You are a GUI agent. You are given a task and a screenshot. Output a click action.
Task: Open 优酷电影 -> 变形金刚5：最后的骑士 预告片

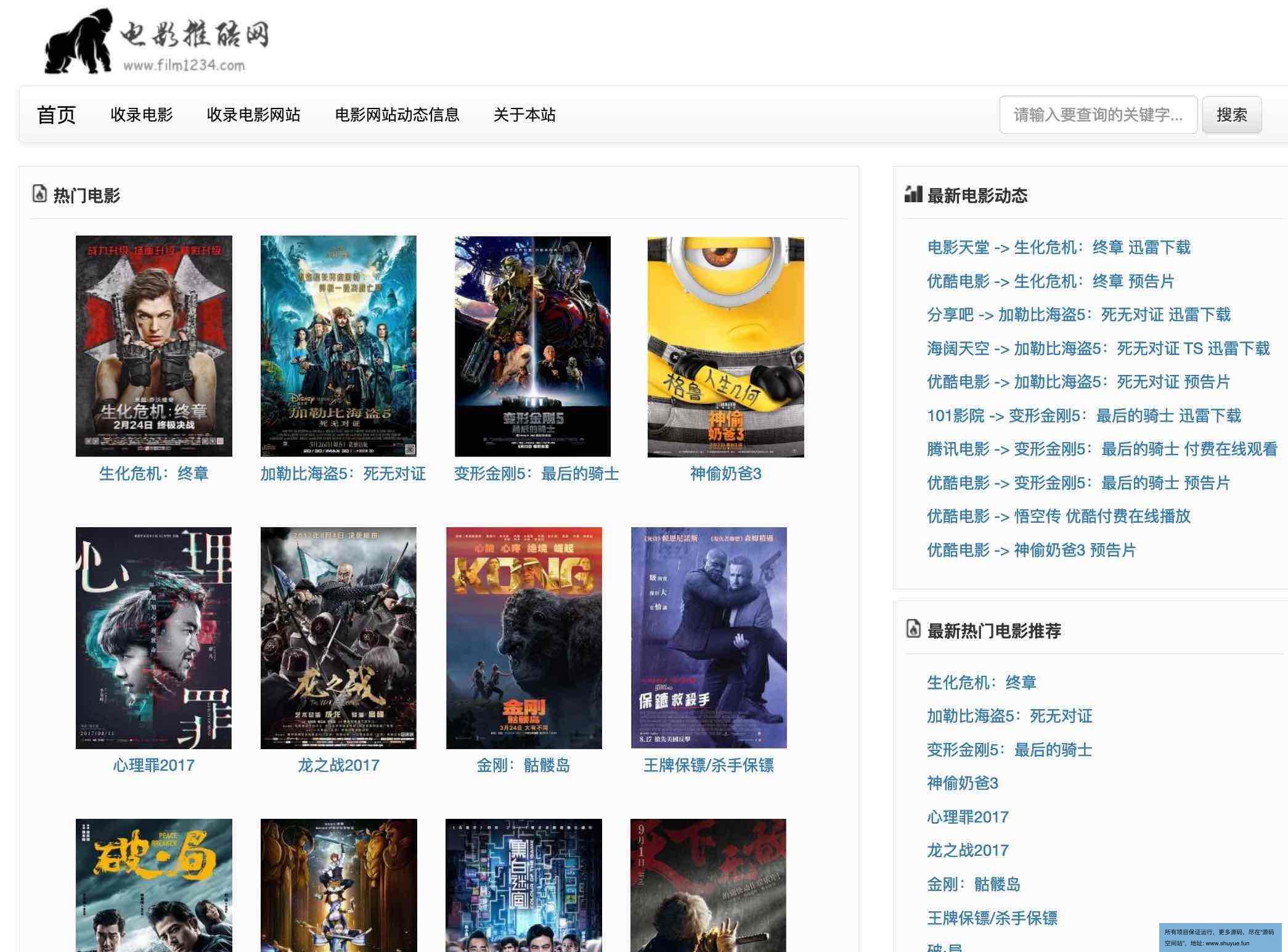[1078, 483]
